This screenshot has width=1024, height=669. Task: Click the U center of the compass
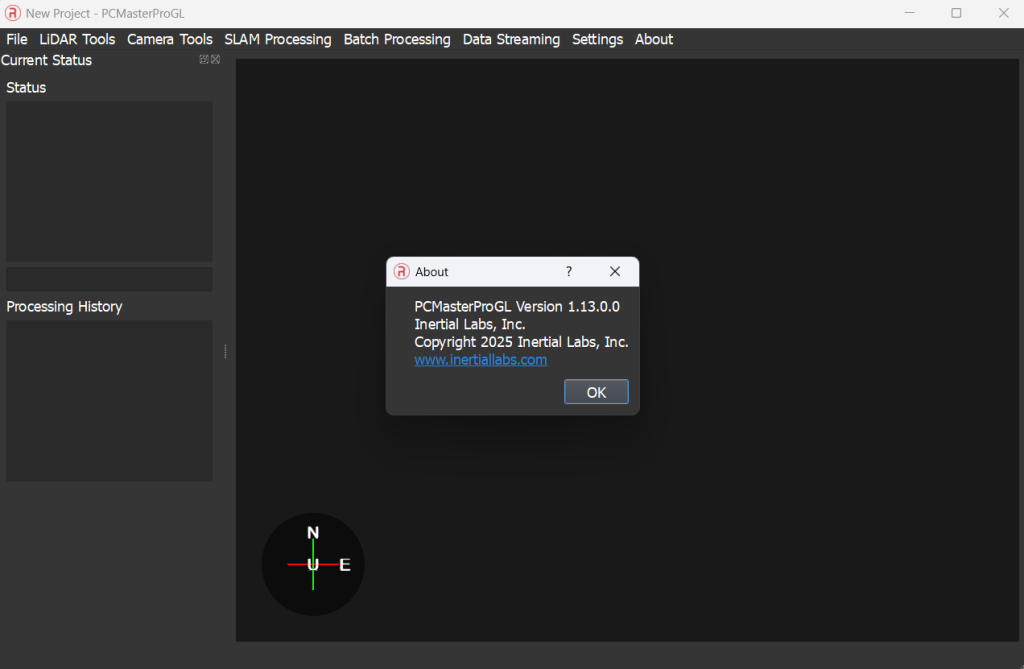313,565
